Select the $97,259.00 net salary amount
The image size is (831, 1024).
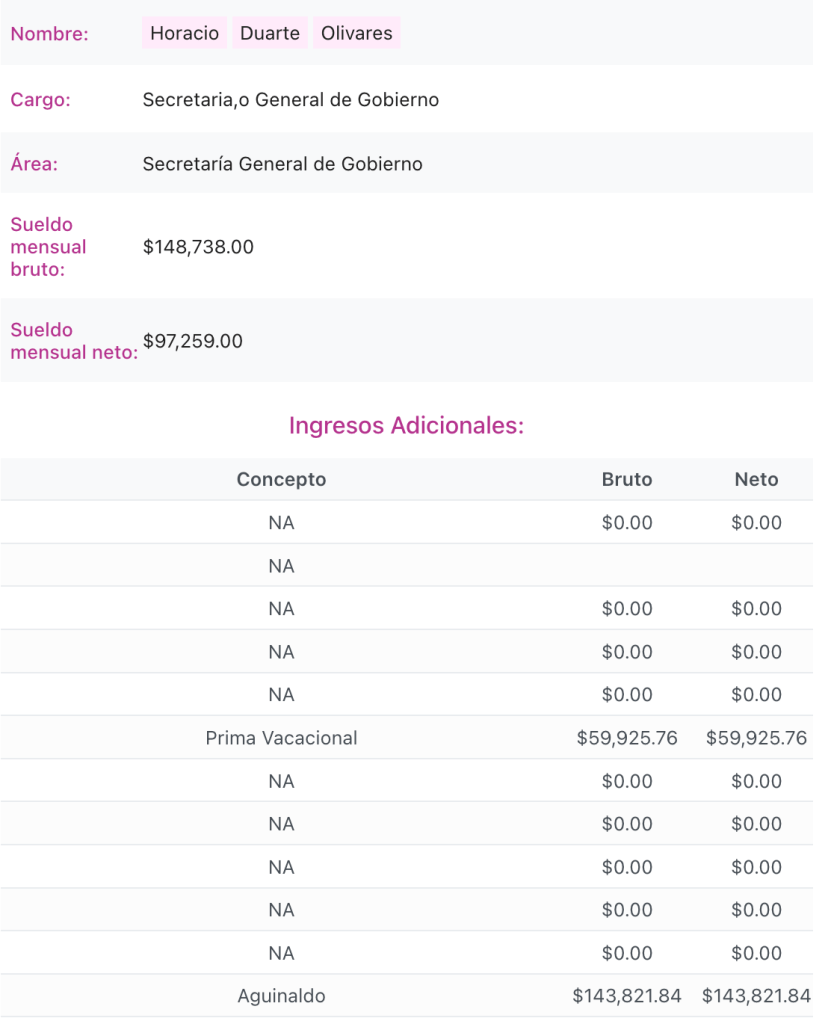[x=192, y=341]
